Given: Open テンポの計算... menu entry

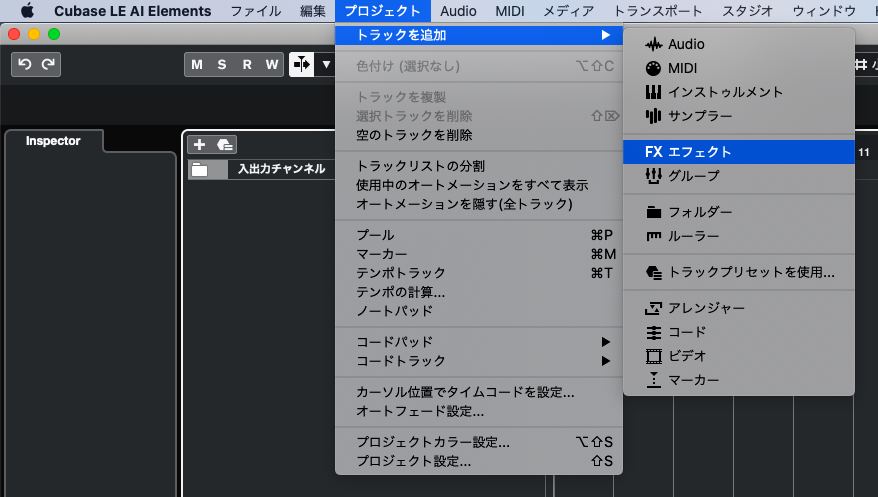Looking at the screenshot, I should 479,292.
